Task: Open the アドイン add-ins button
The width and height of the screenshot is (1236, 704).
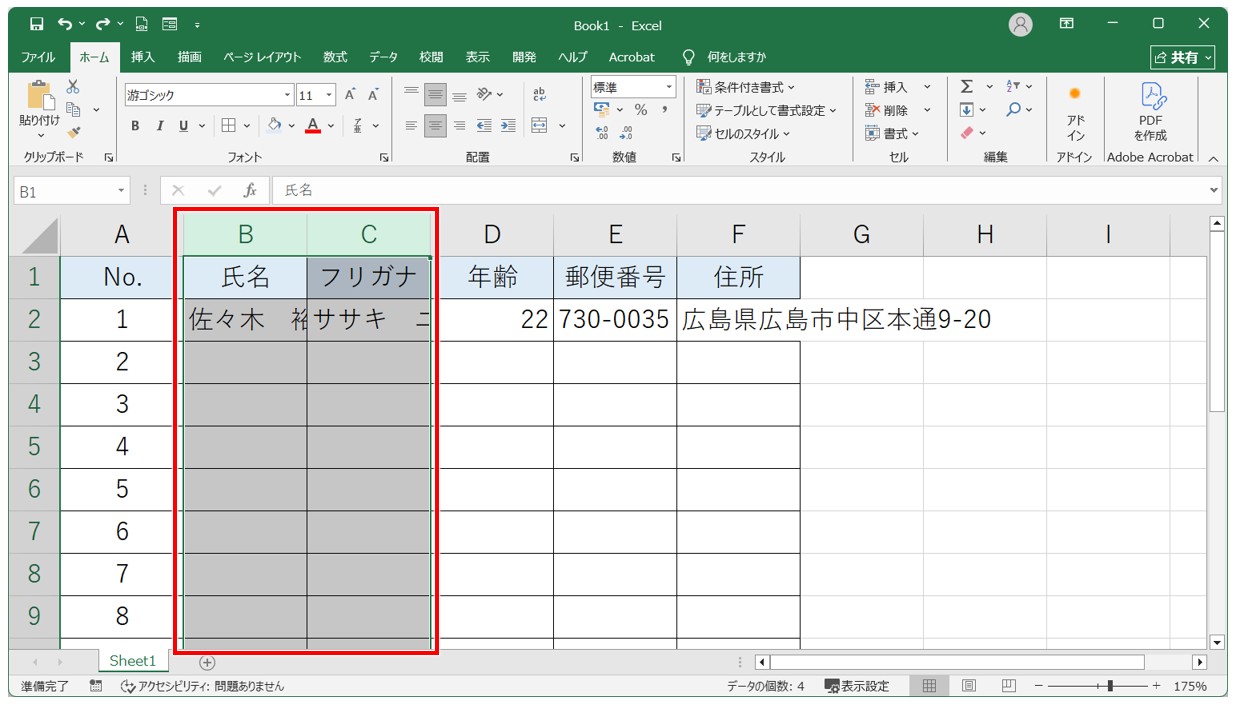Action: [x=1075, y=113]
